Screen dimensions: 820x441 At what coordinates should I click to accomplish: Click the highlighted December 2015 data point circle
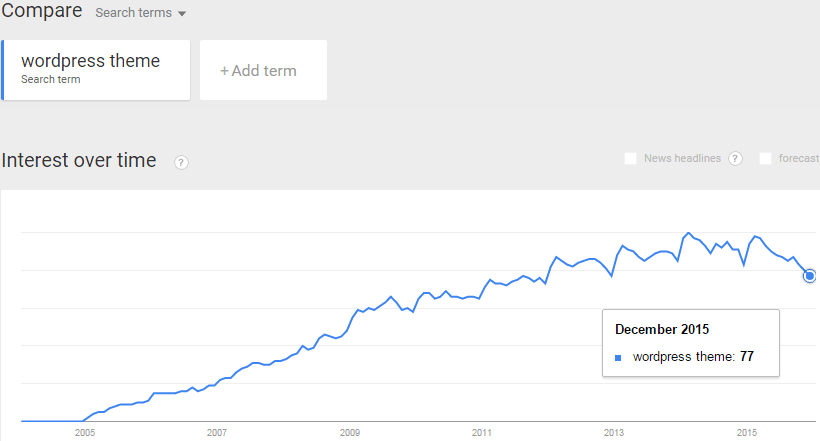tap(809, 275)
